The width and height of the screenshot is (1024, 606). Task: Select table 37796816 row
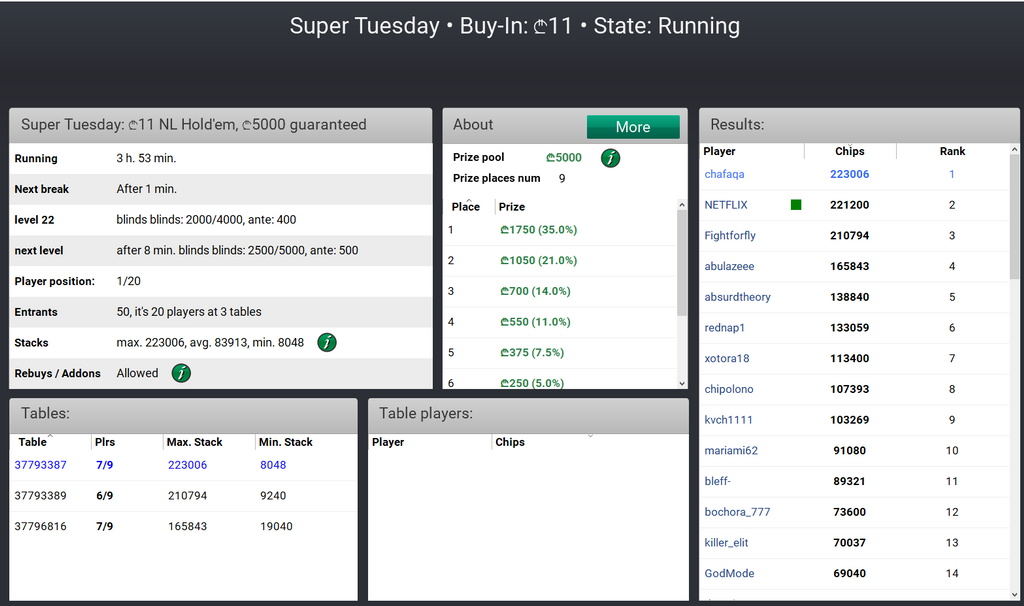(184, 526)
